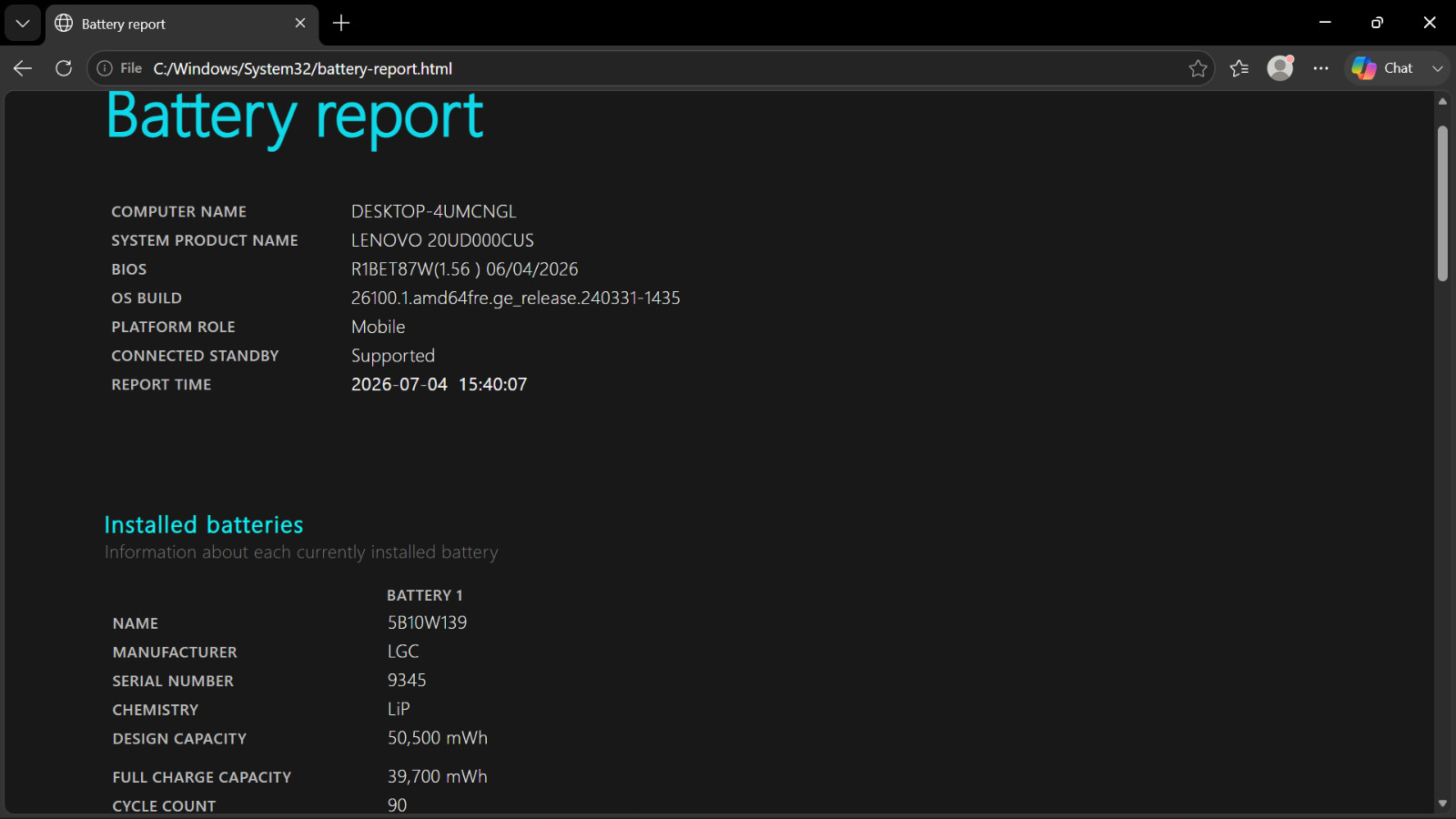The height and width of the screenshot is (819, 1456).
Task: Click the scrollbar up arrow
Action: [x=1442, y=102]
